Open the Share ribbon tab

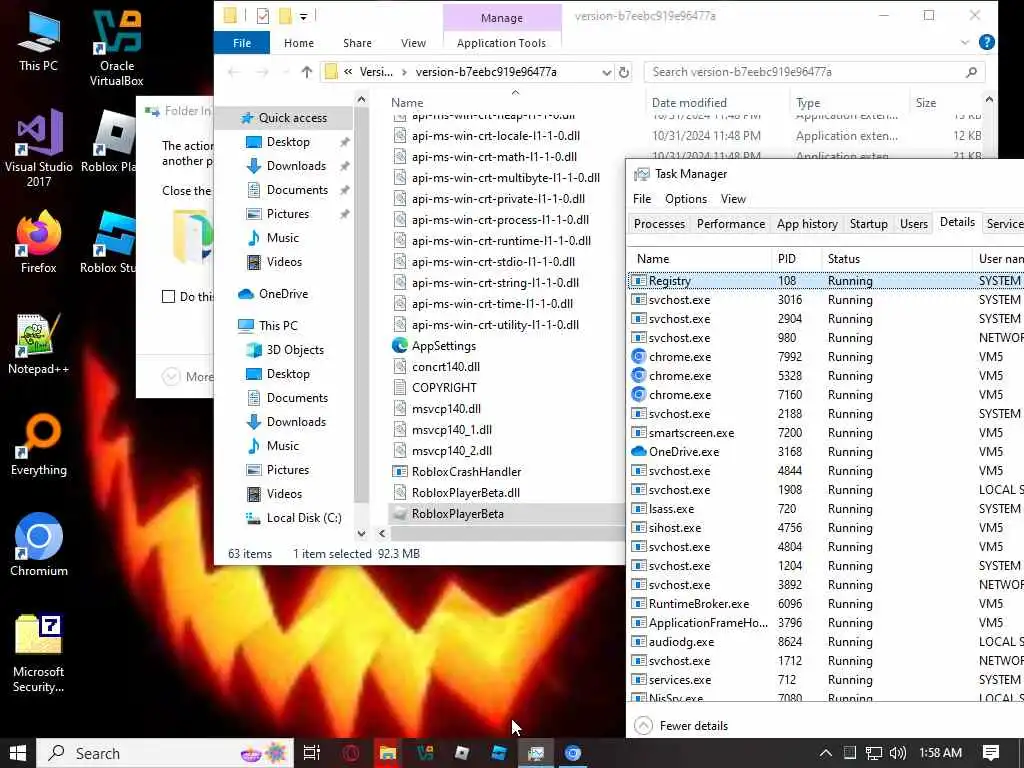357,42
